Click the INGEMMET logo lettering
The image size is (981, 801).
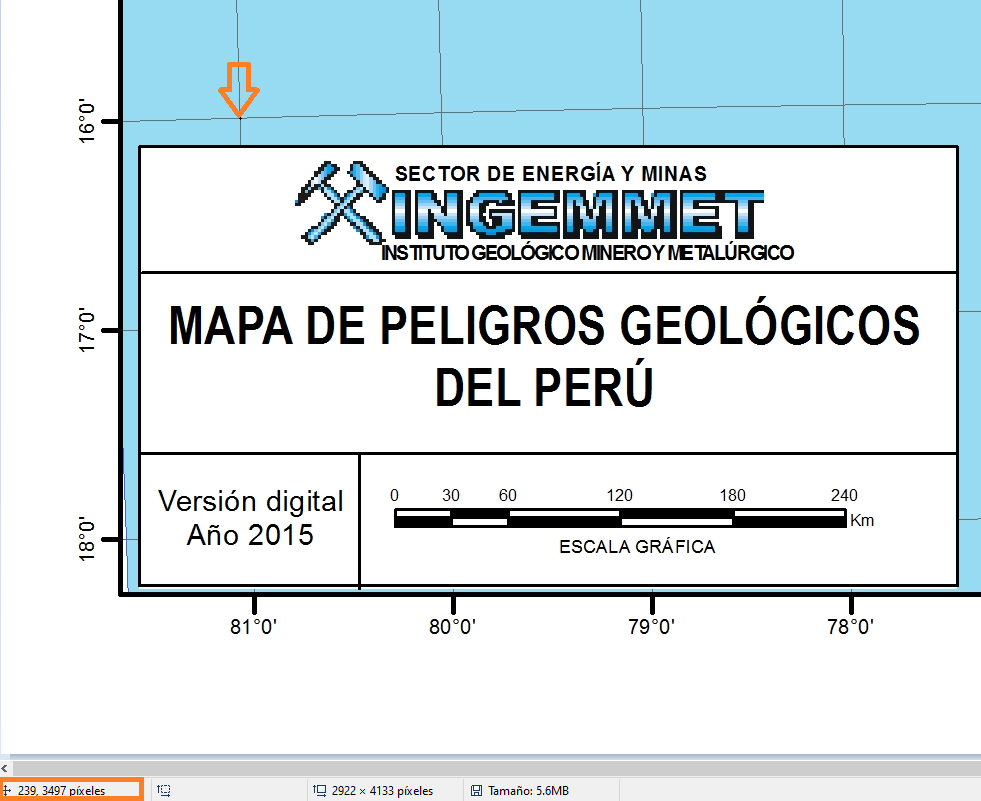tap(577, 215)
